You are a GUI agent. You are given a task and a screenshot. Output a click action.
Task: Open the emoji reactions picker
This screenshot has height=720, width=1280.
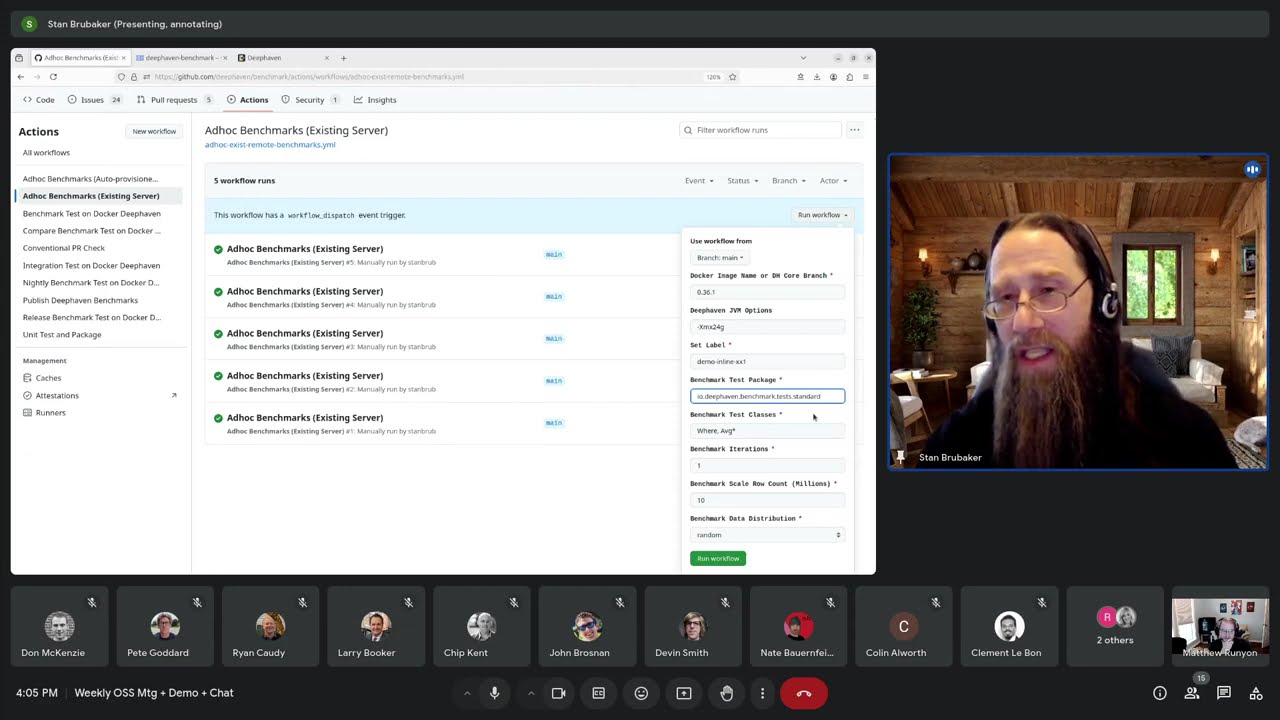click(x=641, y=693)
